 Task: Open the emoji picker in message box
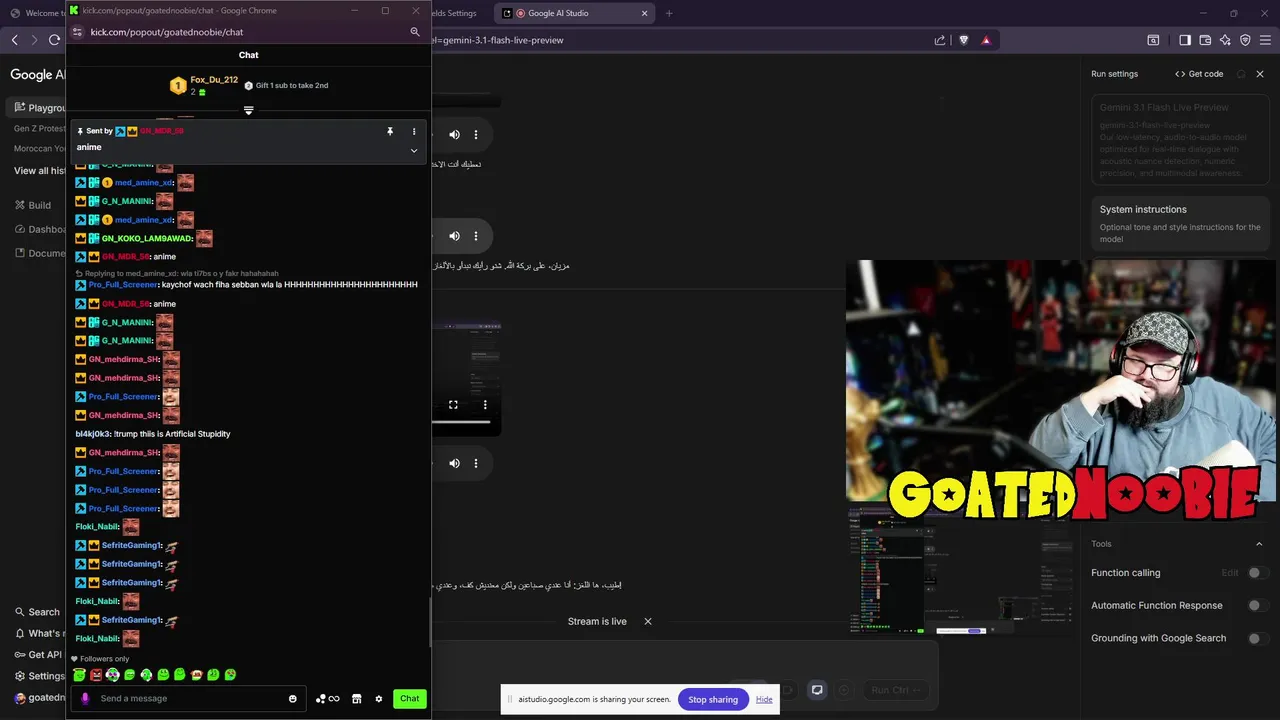(x=293, y=699)
